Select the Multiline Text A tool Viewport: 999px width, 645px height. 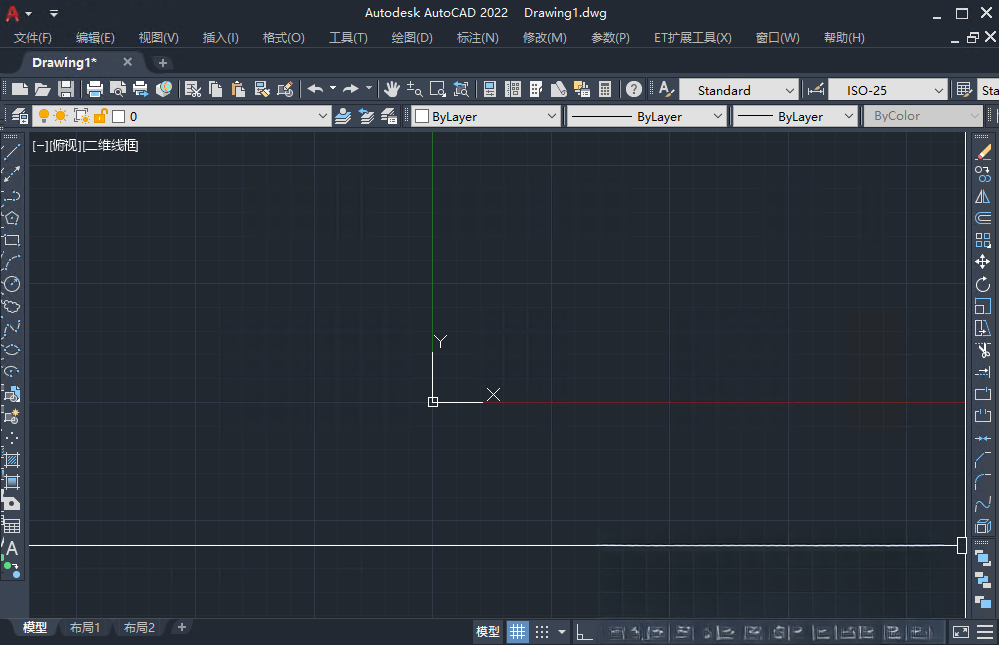pos(11,548)
